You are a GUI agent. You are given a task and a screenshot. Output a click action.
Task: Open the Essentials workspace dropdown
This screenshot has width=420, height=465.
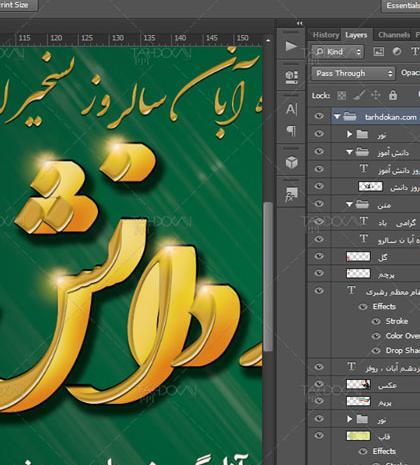tap(401, 6)
